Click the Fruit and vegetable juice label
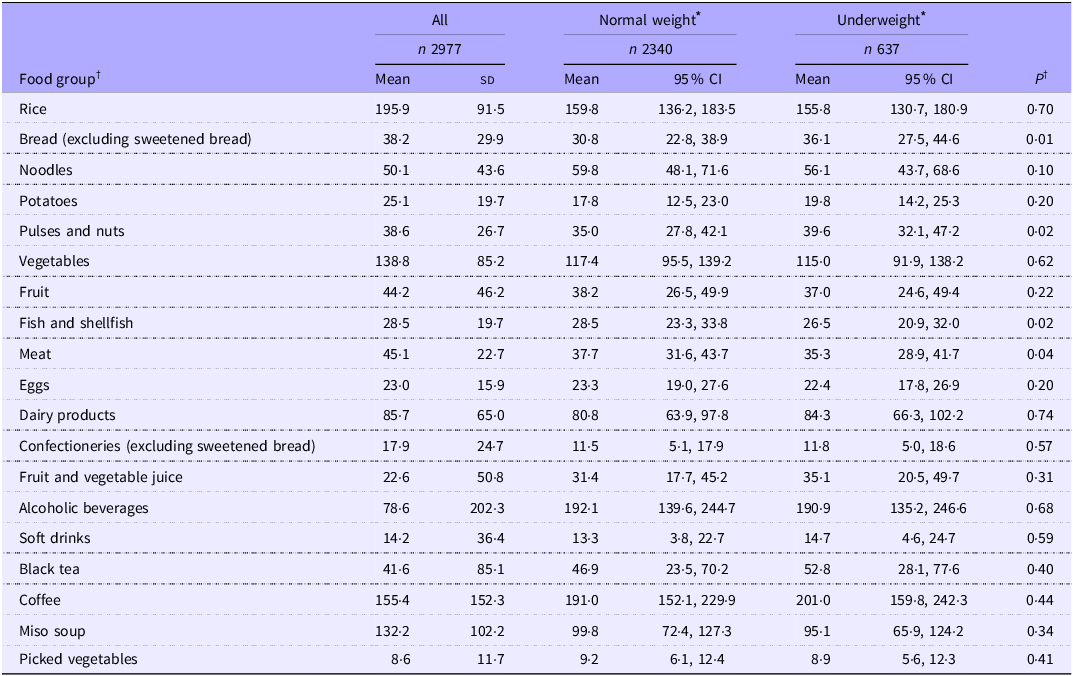This screenshot has height=676, width=1073. 101,477
